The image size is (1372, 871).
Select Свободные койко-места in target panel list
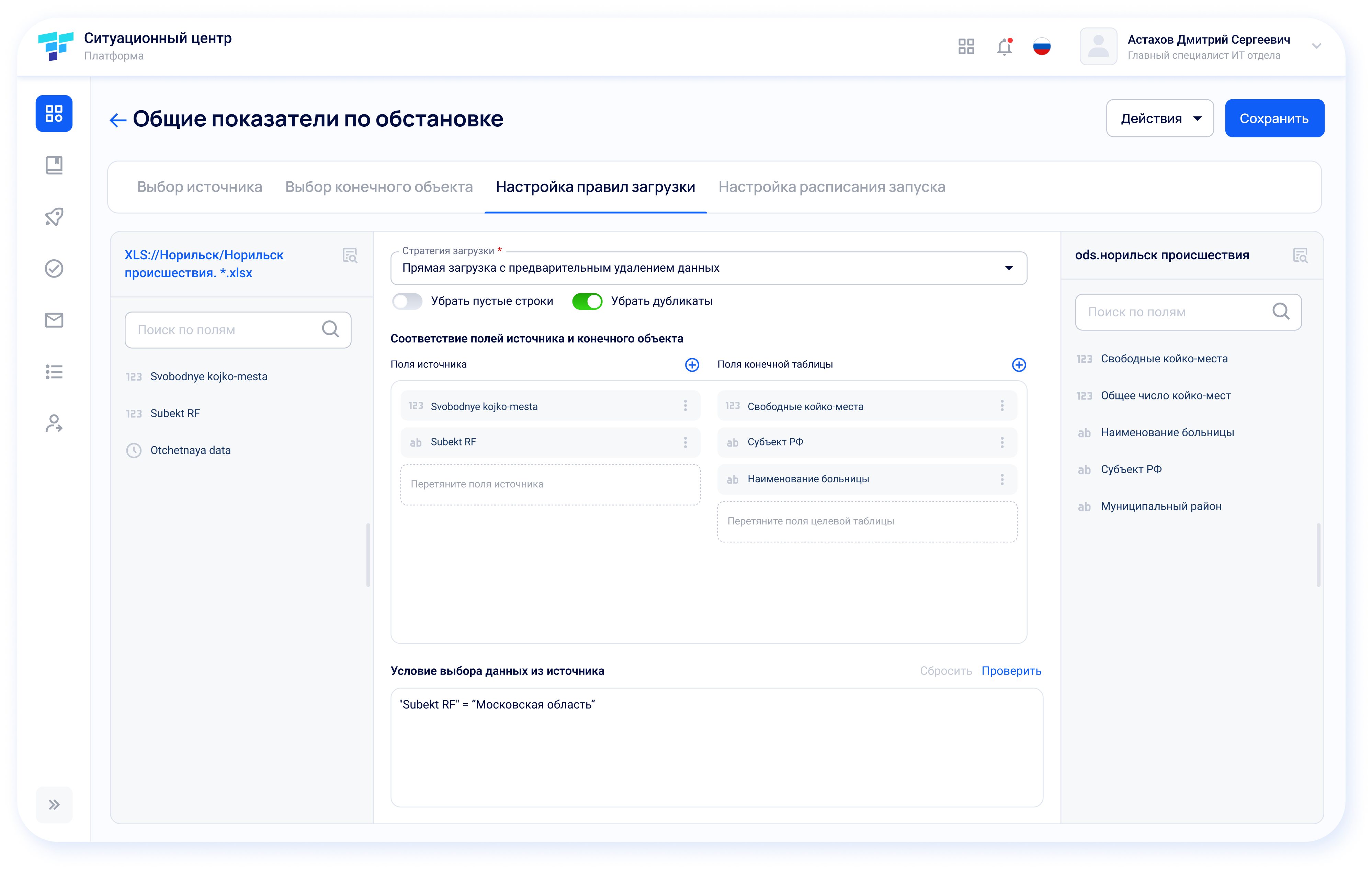click(x=1152, y=359)
